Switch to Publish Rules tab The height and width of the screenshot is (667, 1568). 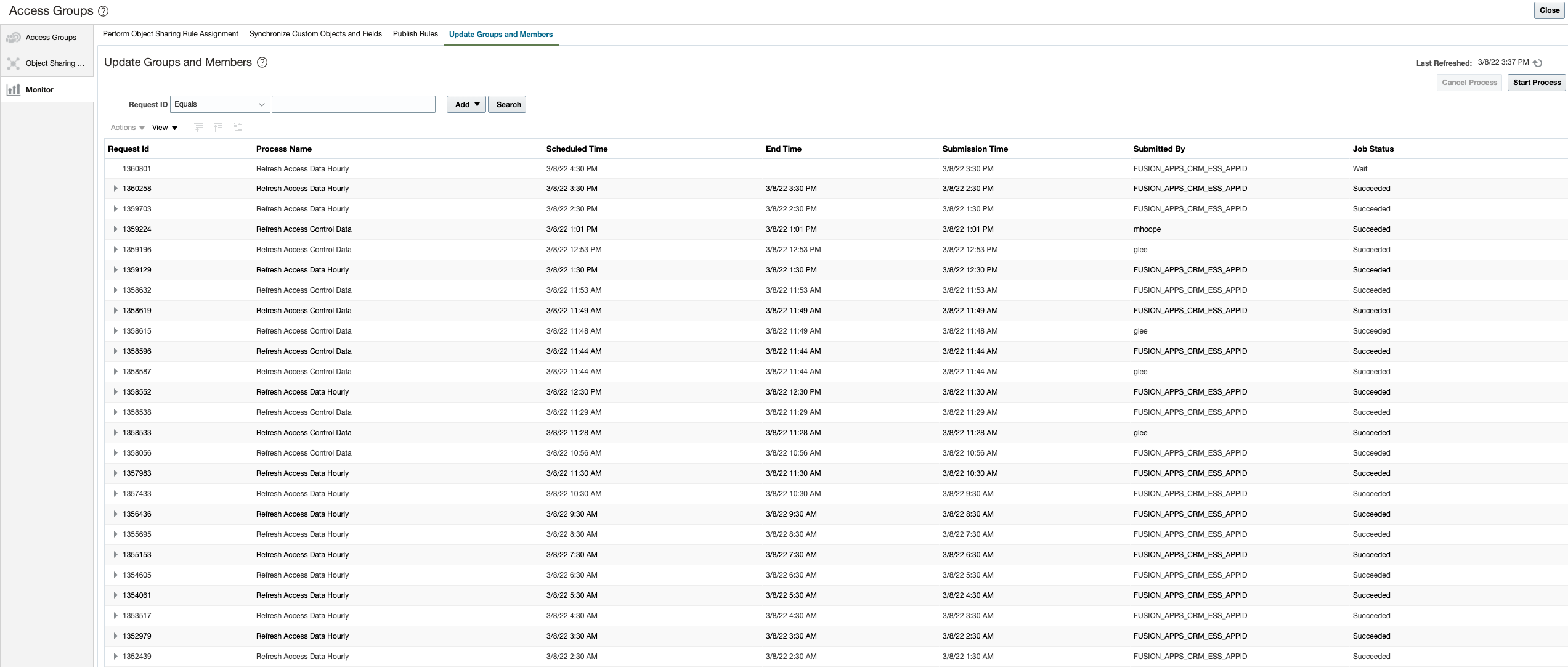click(415, 34)
